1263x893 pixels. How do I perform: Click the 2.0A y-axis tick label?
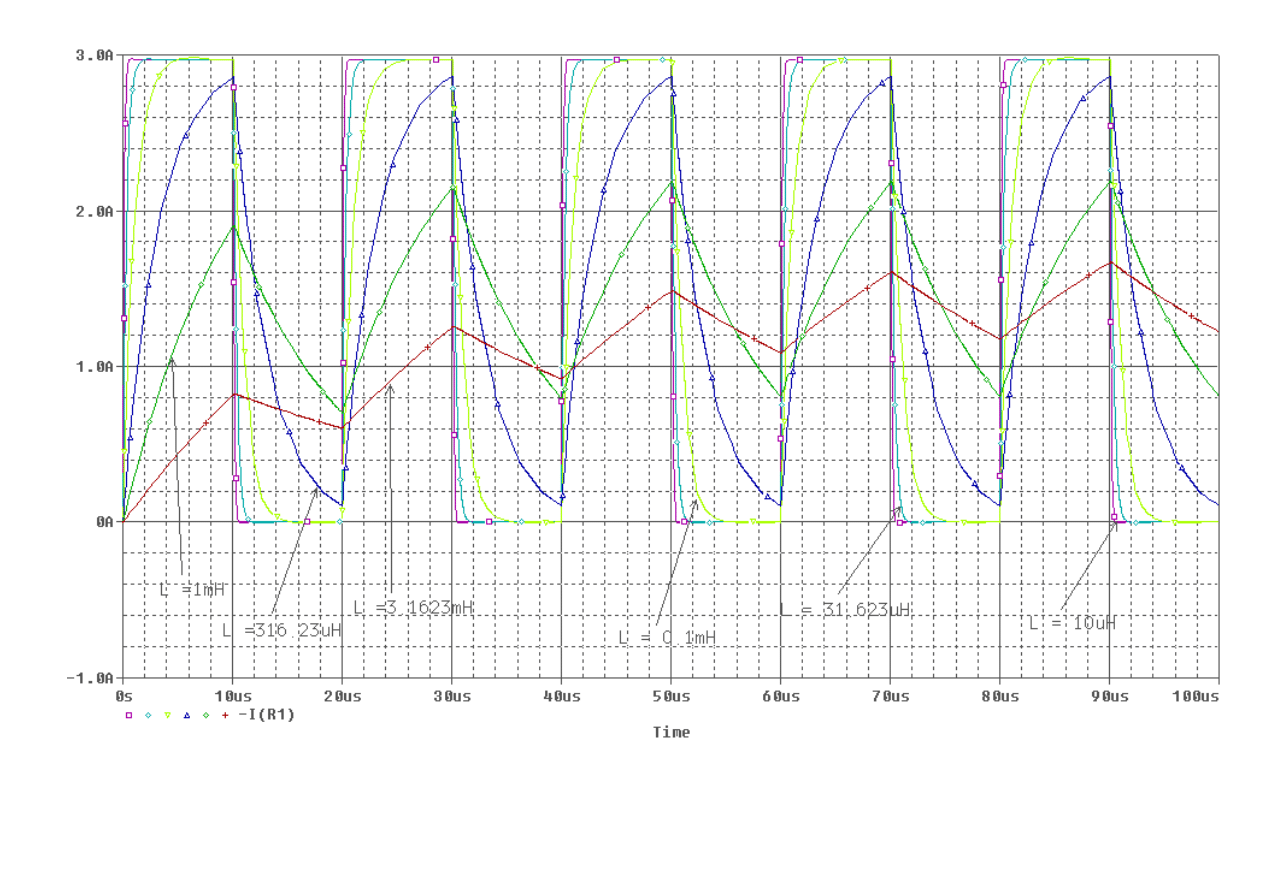(97, 212)
